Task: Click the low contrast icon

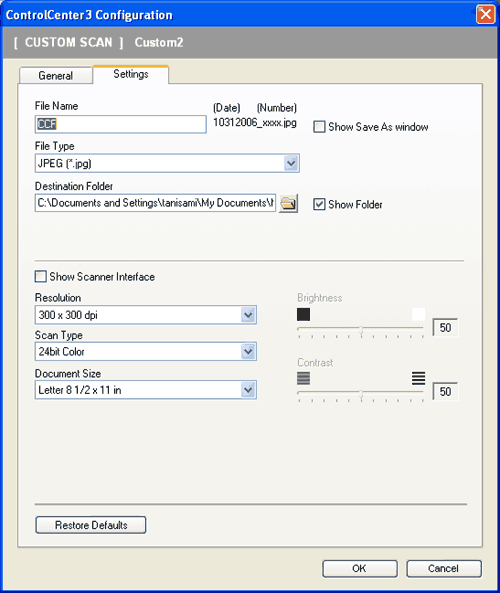Action: pyautogui.click(x=303, y=378)
